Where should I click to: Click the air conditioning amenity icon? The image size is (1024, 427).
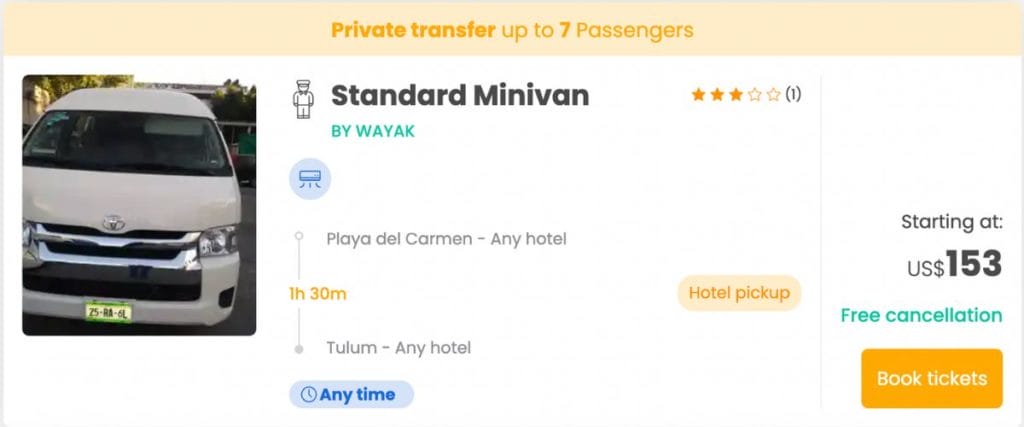pos(310,179)
